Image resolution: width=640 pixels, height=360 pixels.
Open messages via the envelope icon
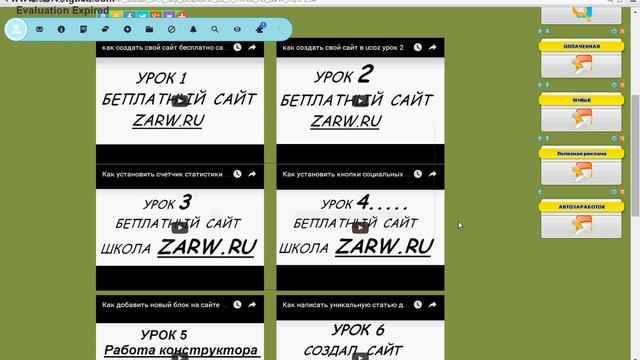pyautogui.click(x=40, y=29)
